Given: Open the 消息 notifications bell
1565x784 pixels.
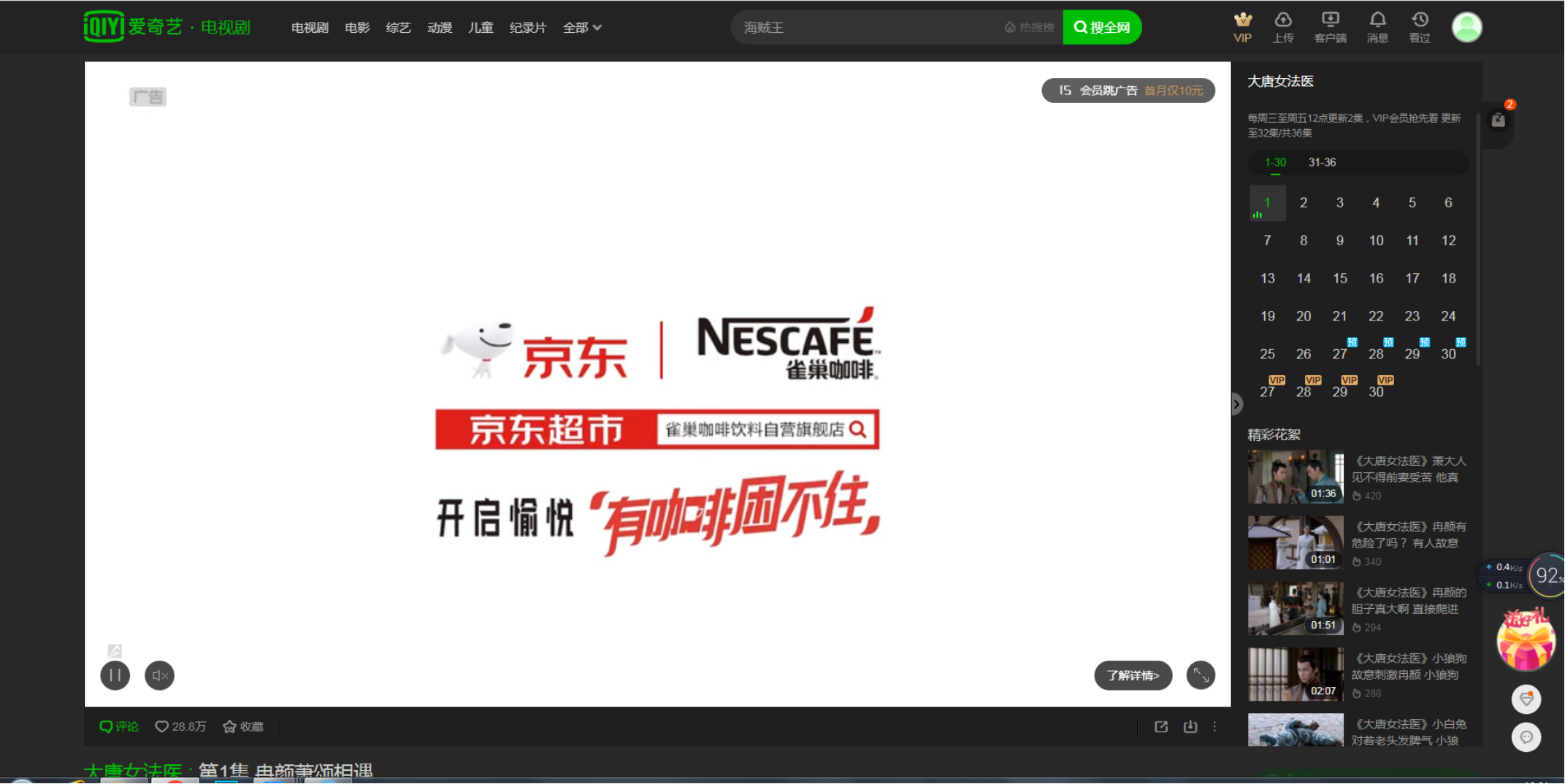Looking at the screenshot, I should tap(1378, 27).
